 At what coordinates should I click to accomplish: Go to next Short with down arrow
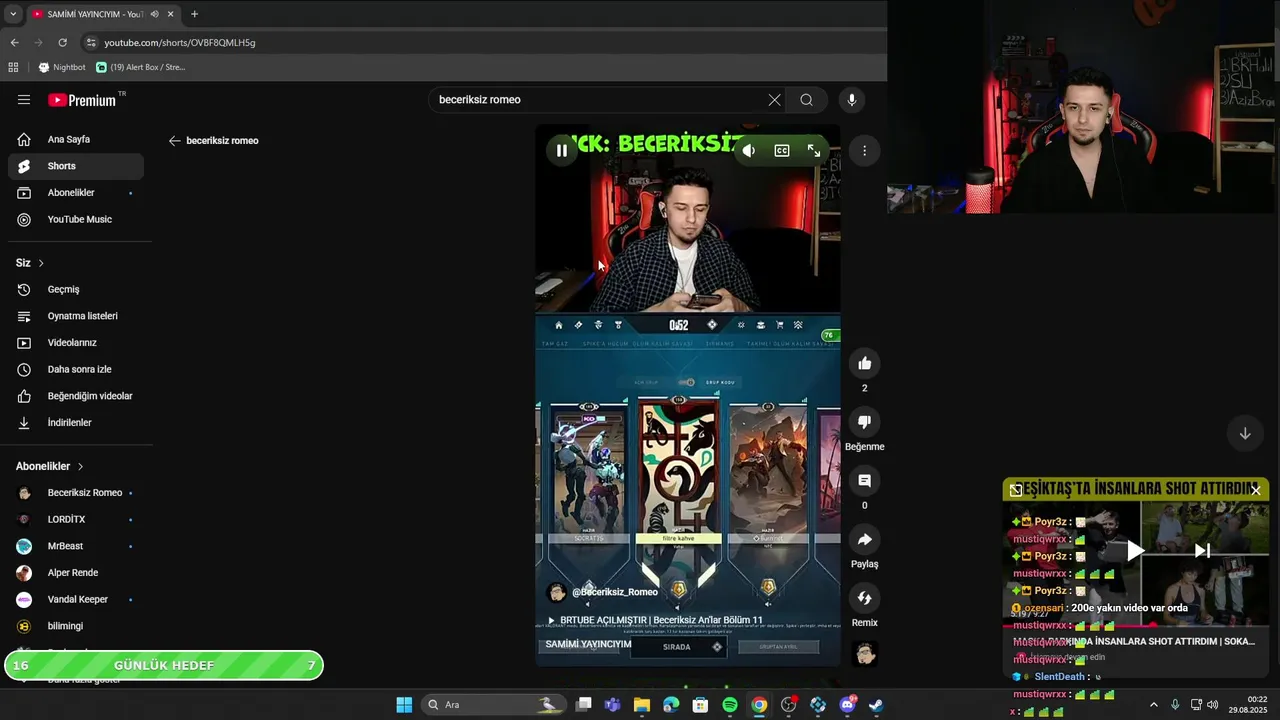pyautogui.click(x=1245, y=433)
